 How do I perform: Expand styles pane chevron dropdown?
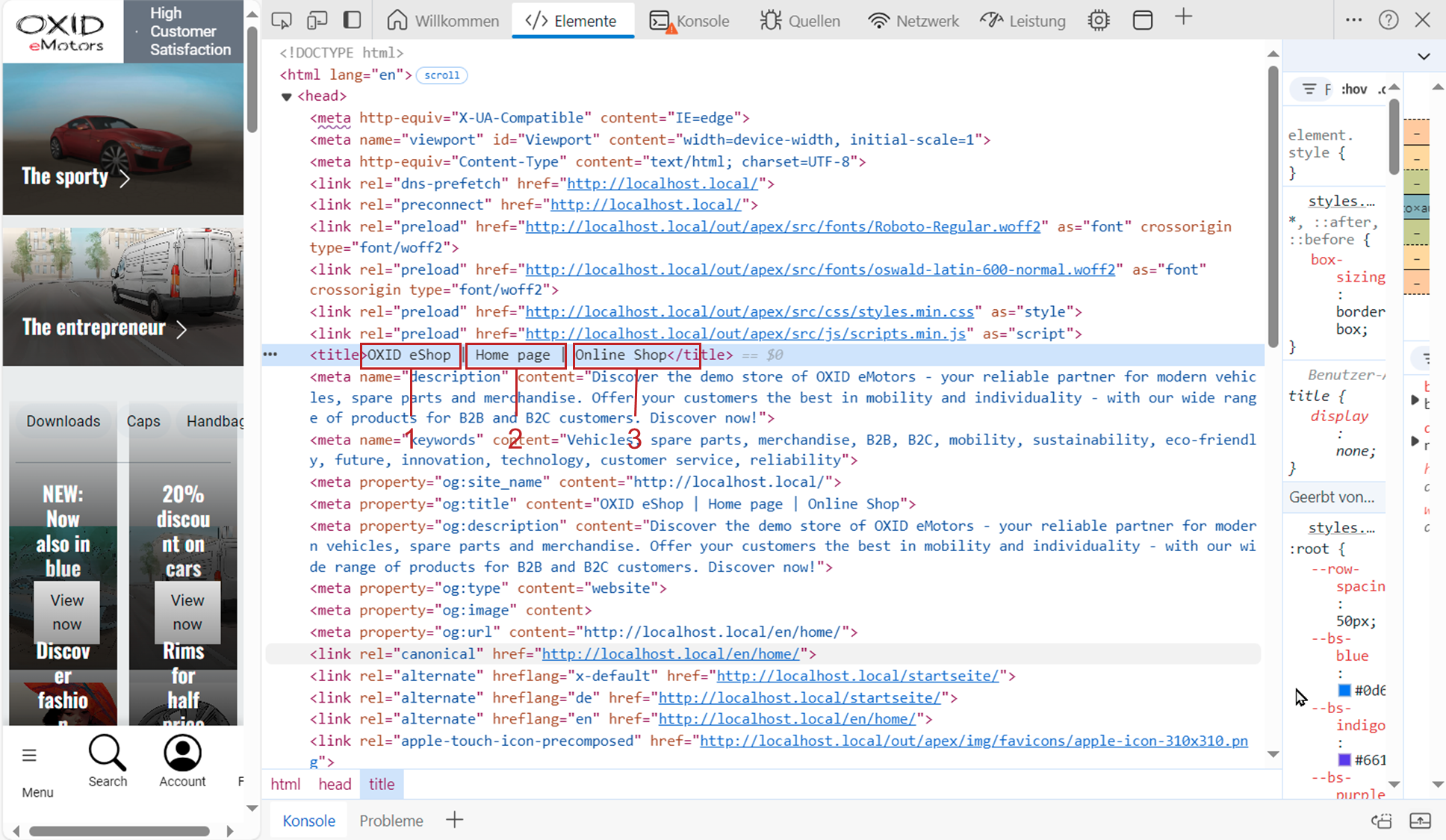1424,57
